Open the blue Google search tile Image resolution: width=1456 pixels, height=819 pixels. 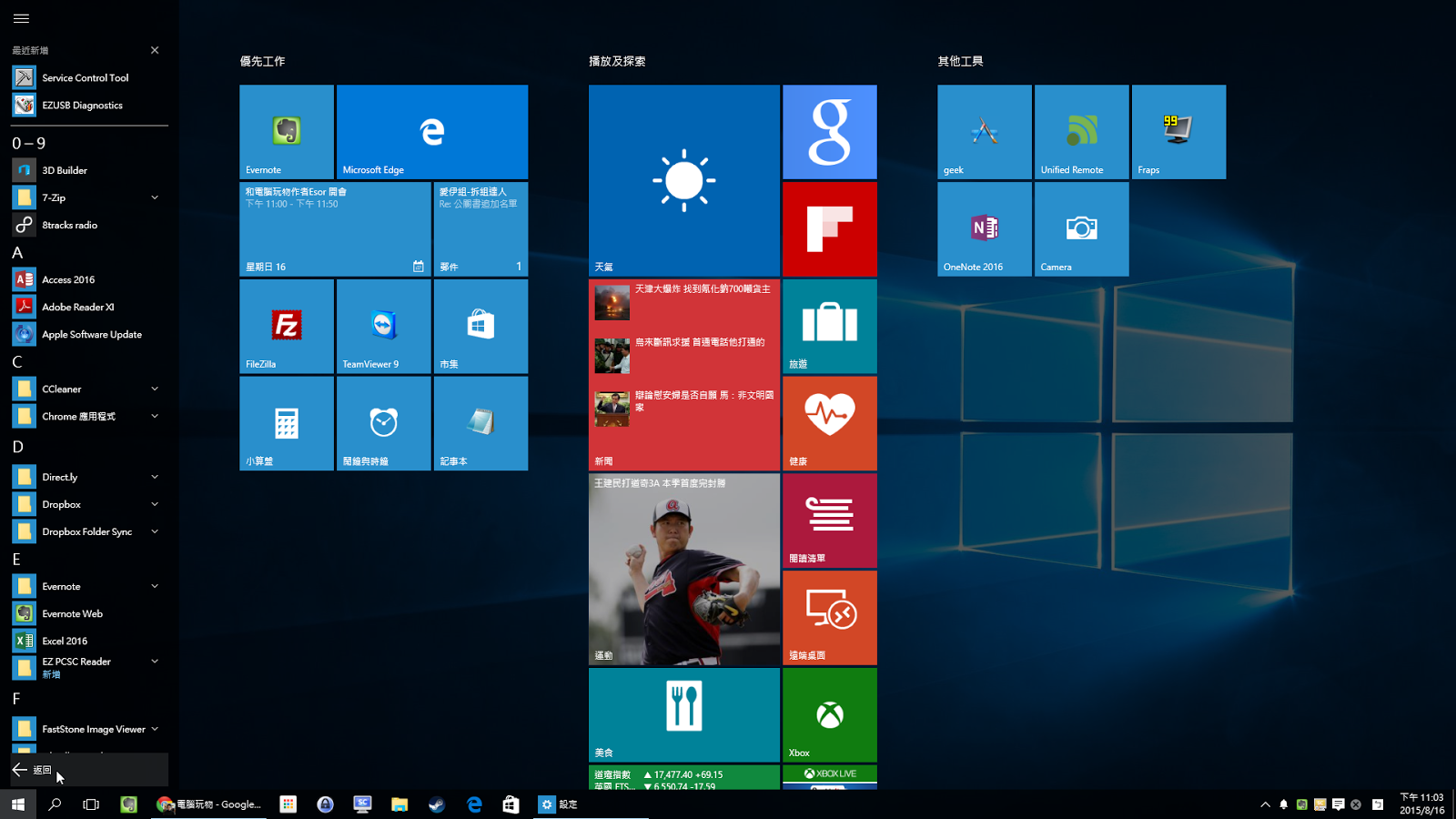click(830, 132)
